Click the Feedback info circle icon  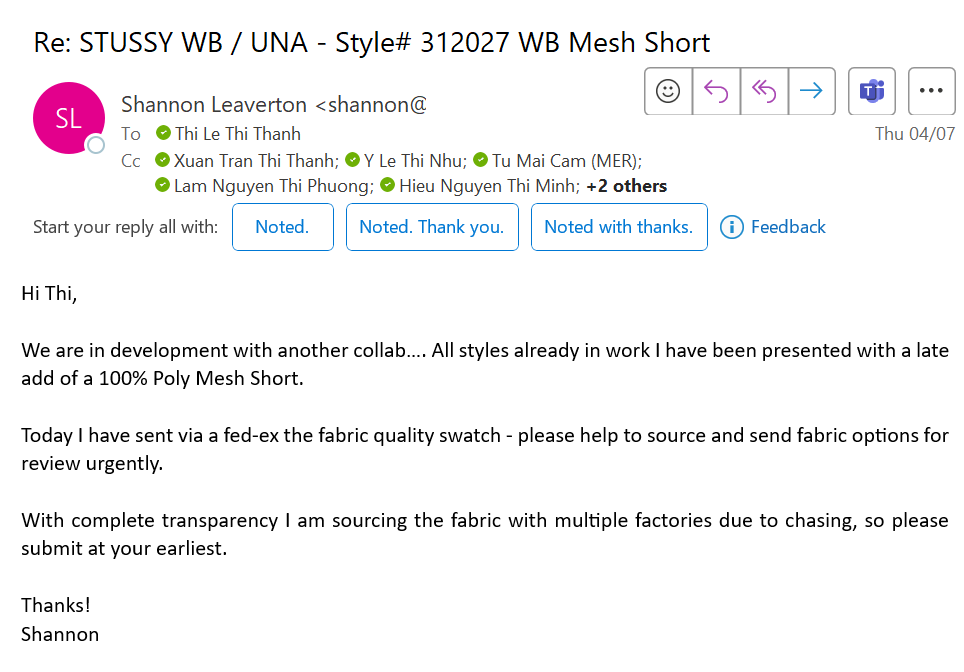pyautogui.click(x=732, y=227)
